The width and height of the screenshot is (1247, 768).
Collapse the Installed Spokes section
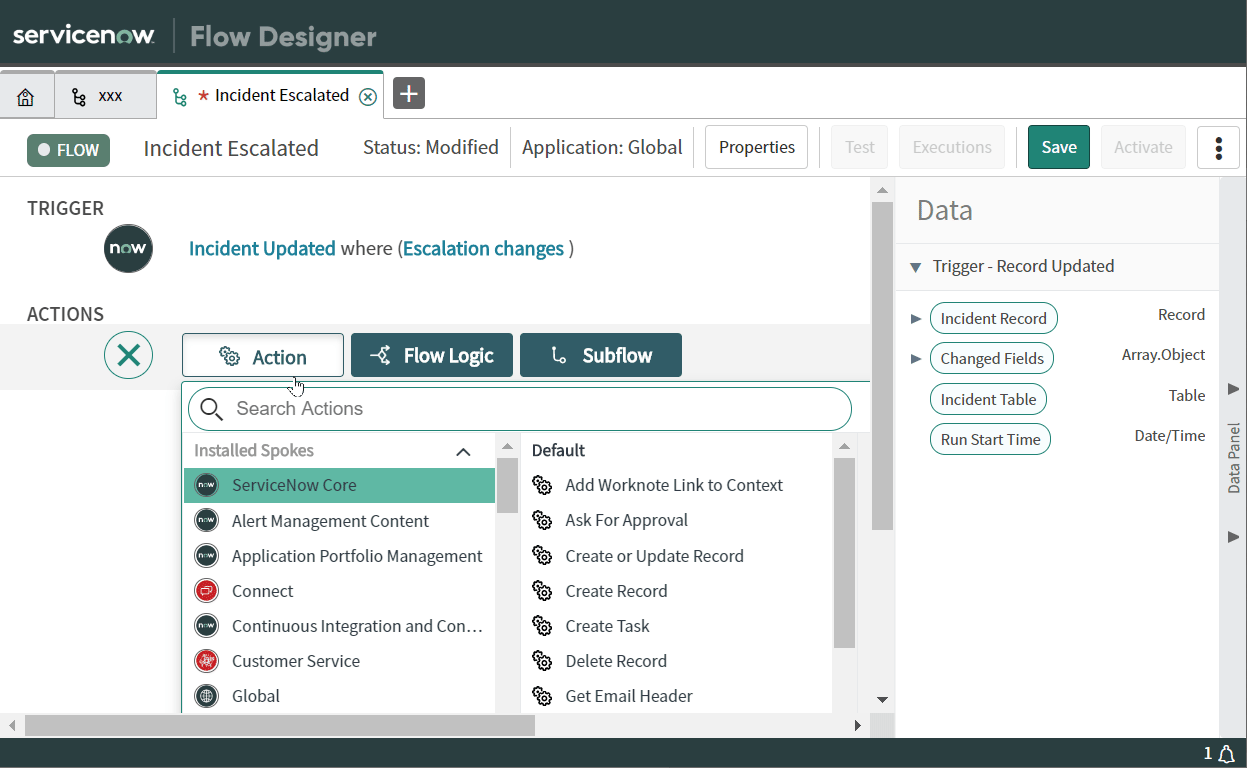point(463,451)
